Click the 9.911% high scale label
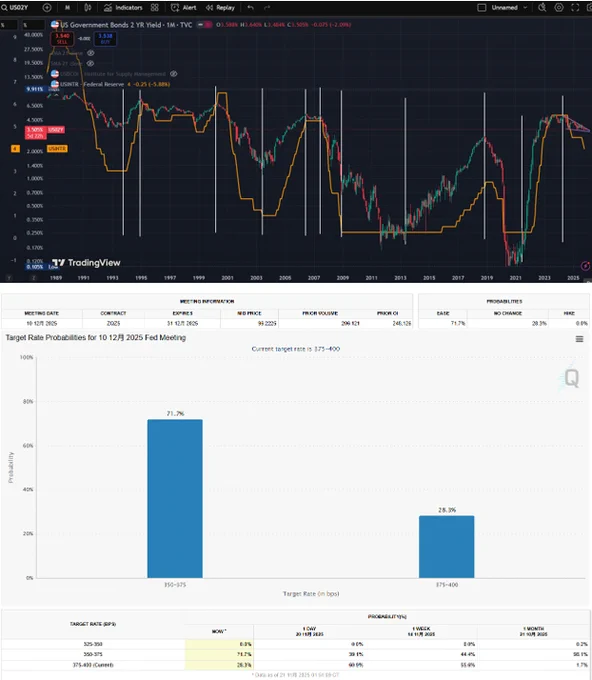592x680 pixels. coord(35,89)
